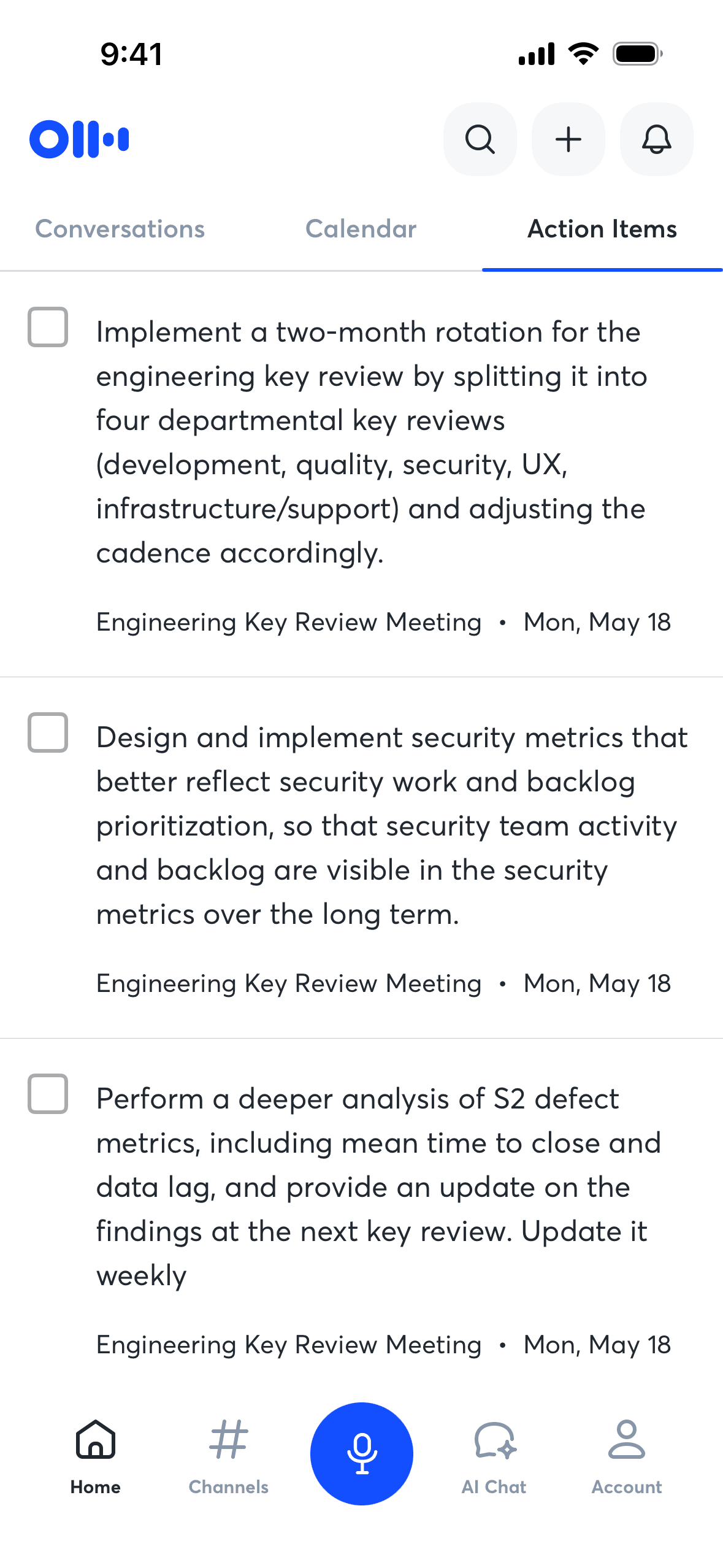
Task: Open the 'Perform a deeper analysis' item text
Action: (379, 1187)
